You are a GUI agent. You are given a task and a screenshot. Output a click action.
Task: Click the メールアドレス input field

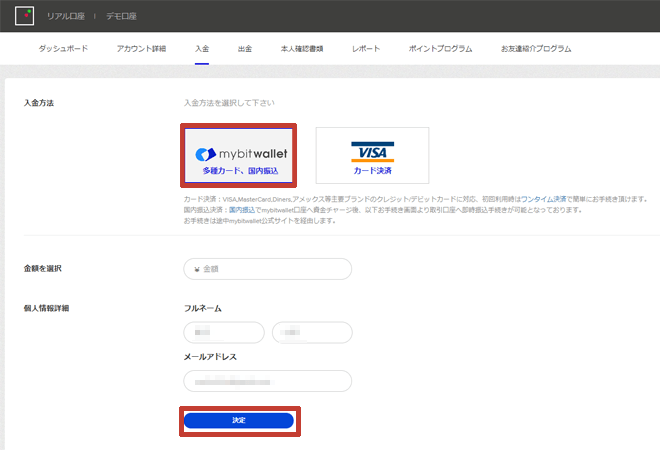(x=268, y=381)
